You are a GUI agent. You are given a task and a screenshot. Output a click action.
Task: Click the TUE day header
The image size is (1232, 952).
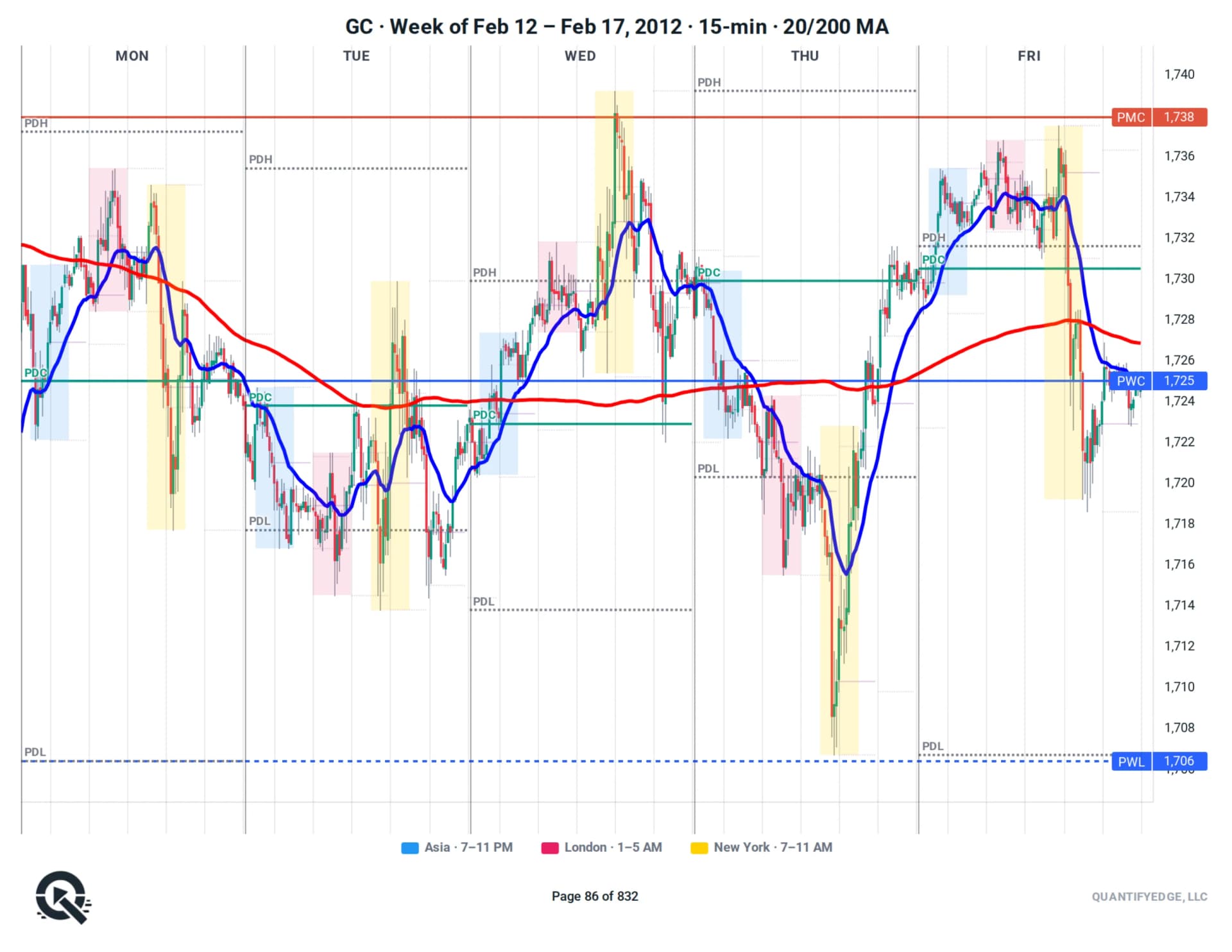click(x=356, y=56)
